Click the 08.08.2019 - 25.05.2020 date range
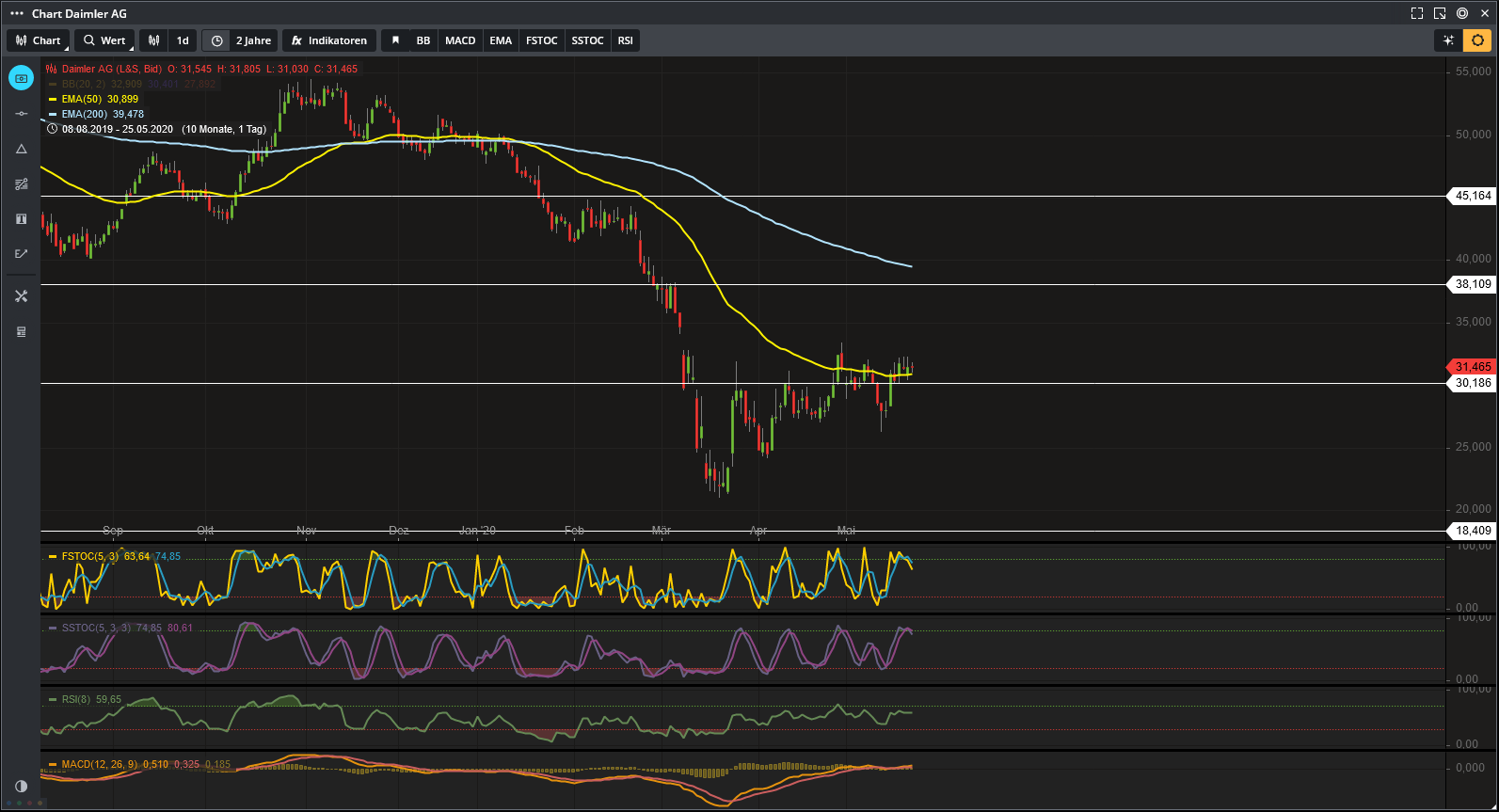The width and height of the screenshot is (1499, 812). (x=118, y=129)
